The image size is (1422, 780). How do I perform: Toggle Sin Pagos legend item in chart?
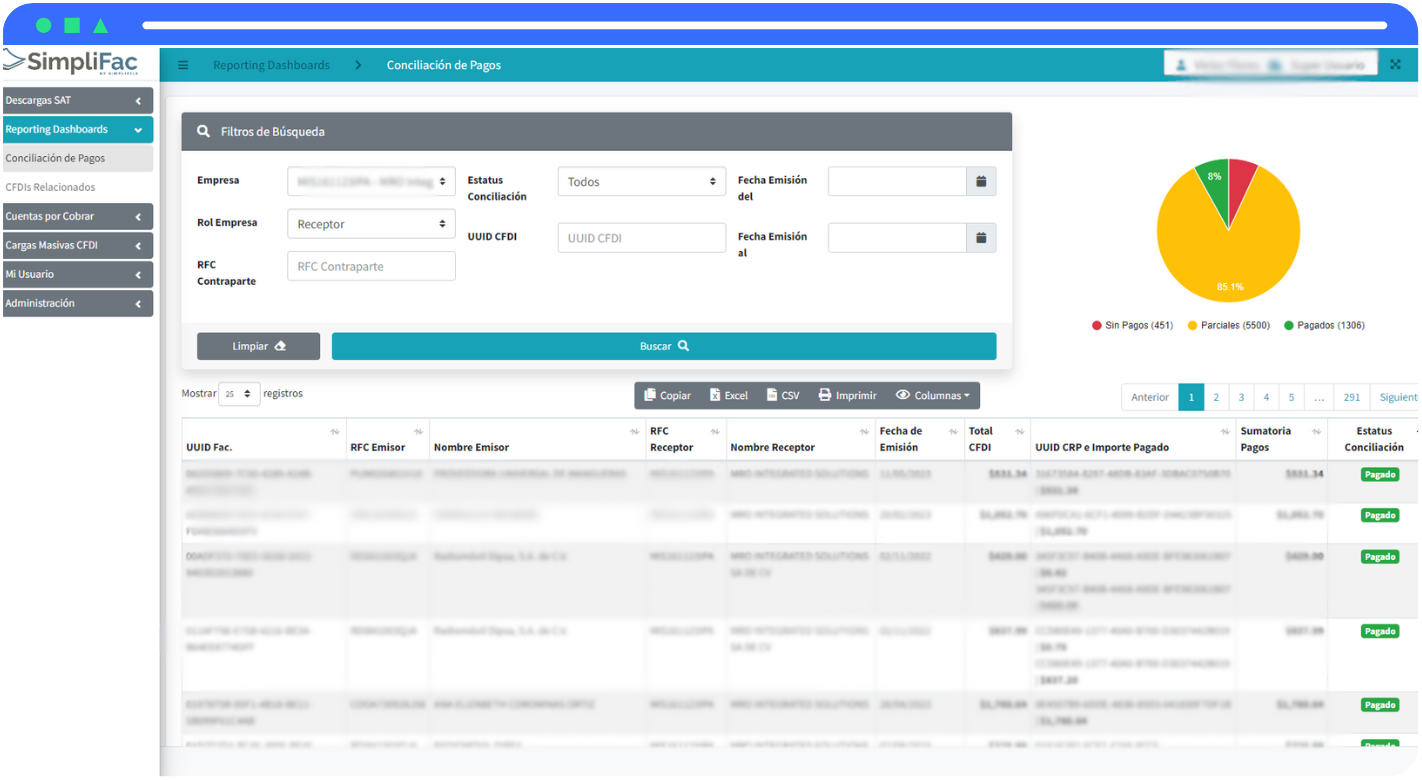(x=1132, y=325)
